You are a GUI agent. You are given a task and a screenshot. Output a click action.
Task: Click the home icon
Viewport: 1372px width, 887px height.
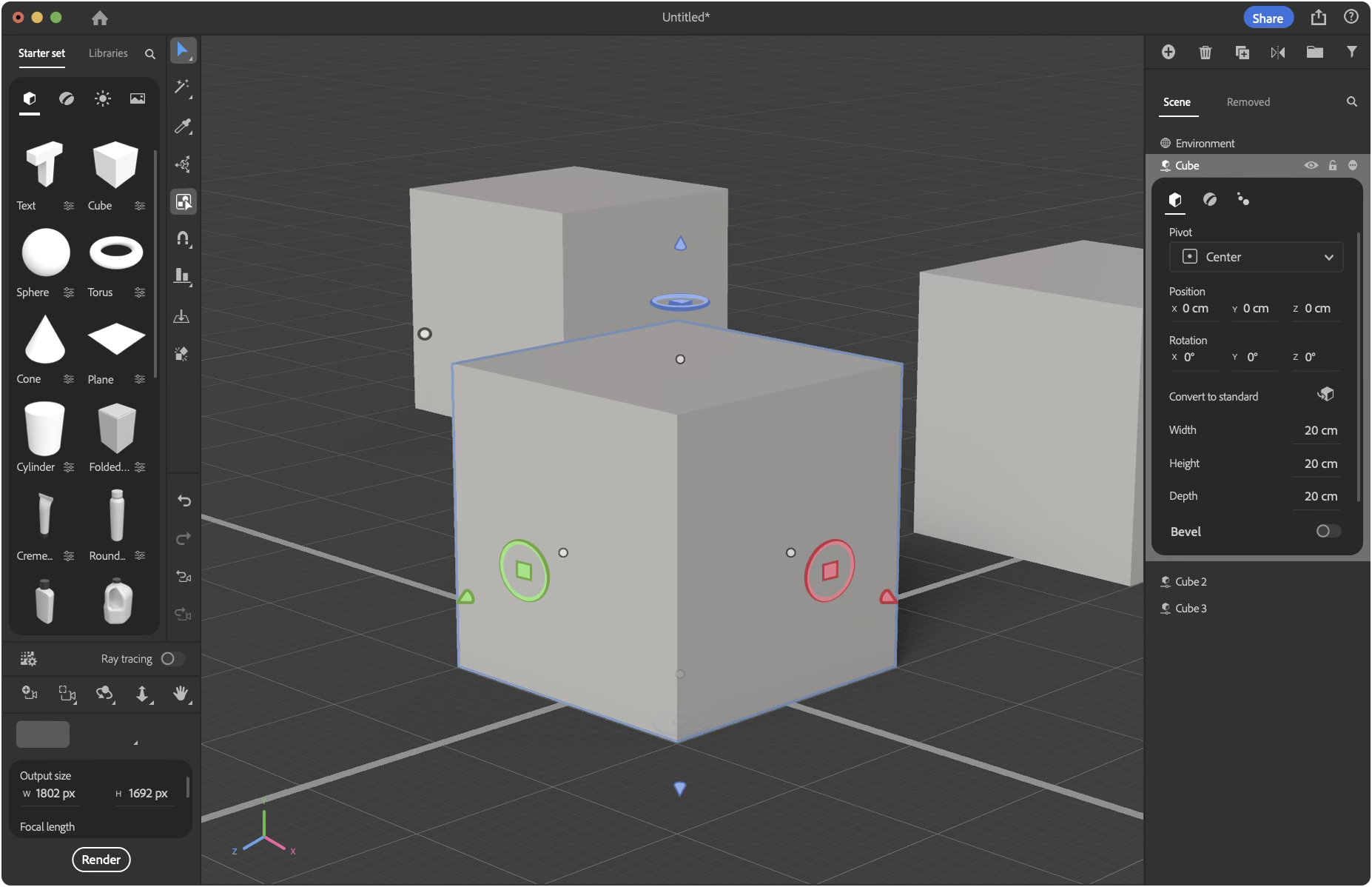click(x=100, y=18)
